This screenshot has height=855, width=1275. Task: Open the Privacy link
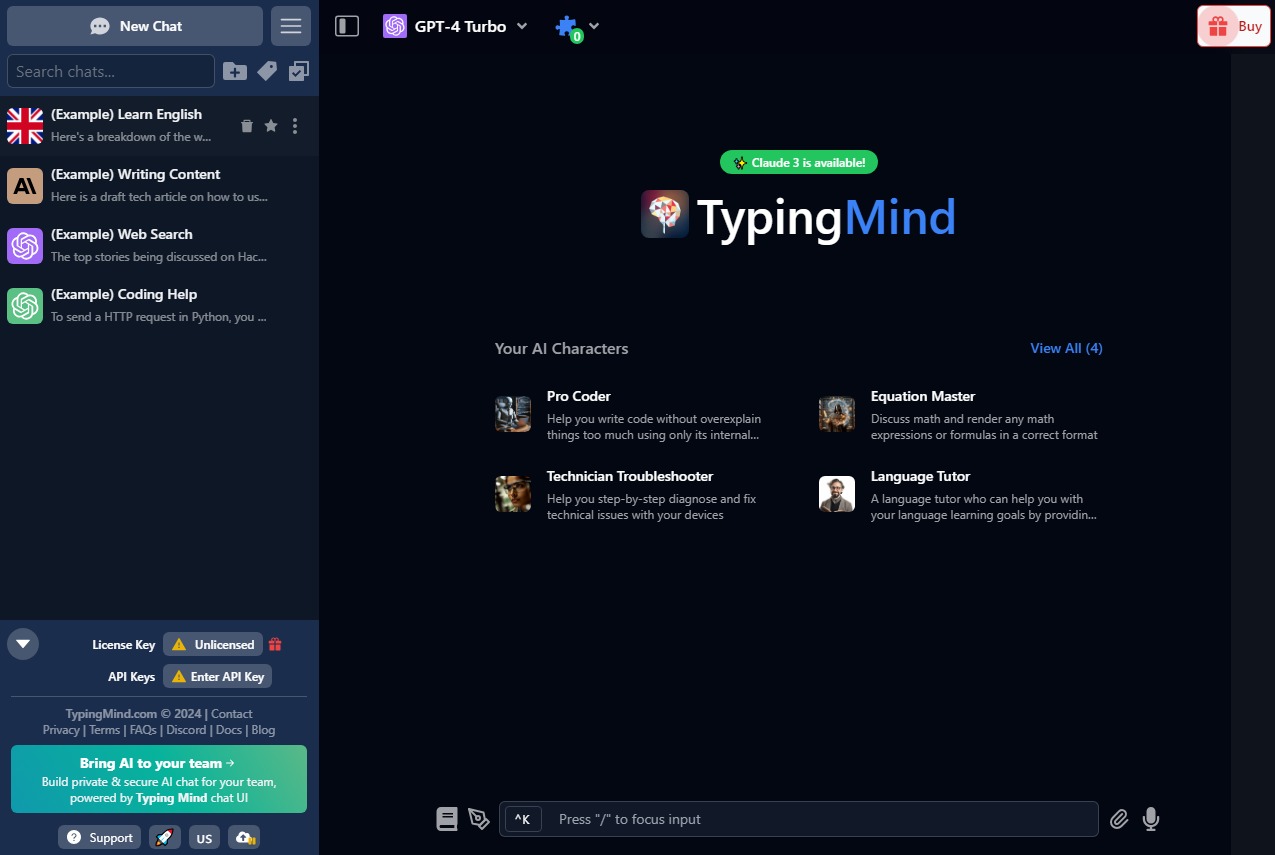point(61,729)
